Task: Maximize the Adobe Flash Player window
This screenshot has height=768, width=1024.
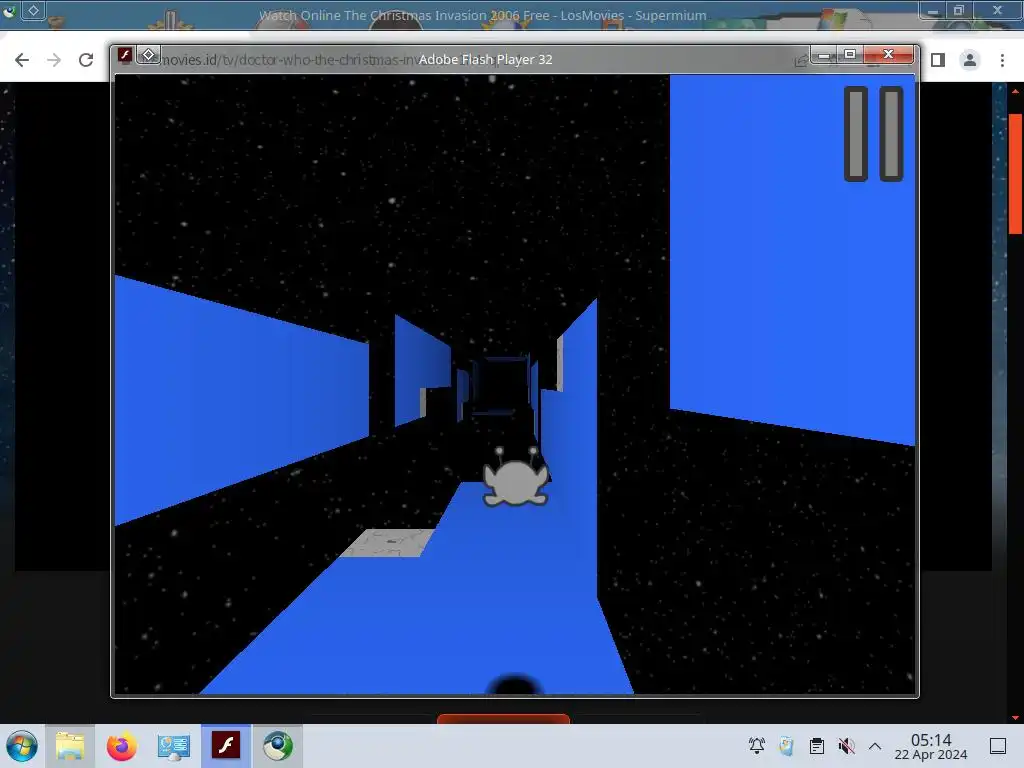Action: 850,55
